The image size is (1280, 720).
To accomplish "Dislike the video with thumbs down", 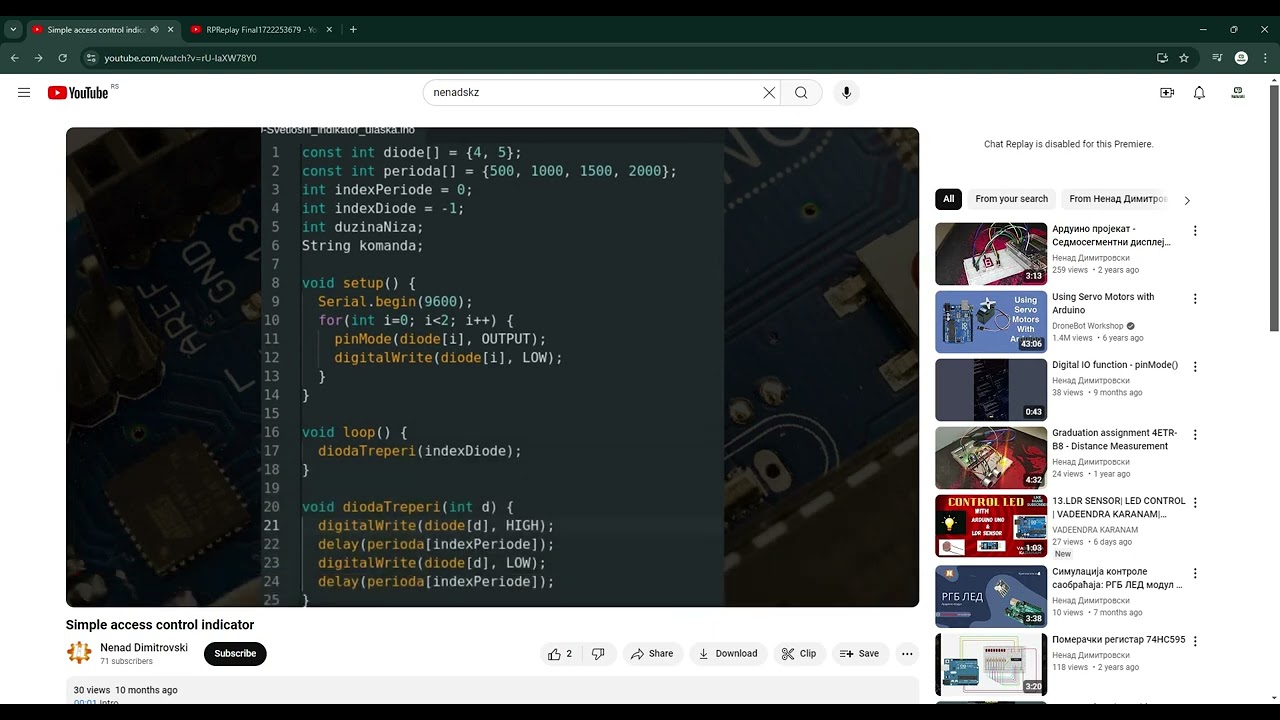I will point(598,654).
